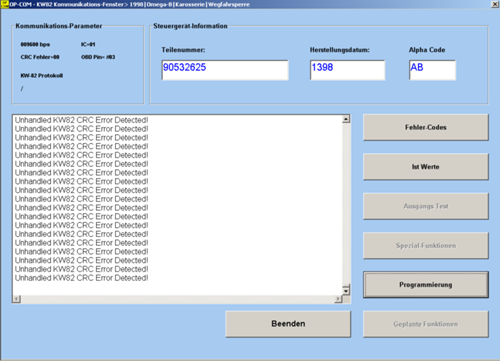
Task: Click the Alpha Code label
Action: pos(427,50)
